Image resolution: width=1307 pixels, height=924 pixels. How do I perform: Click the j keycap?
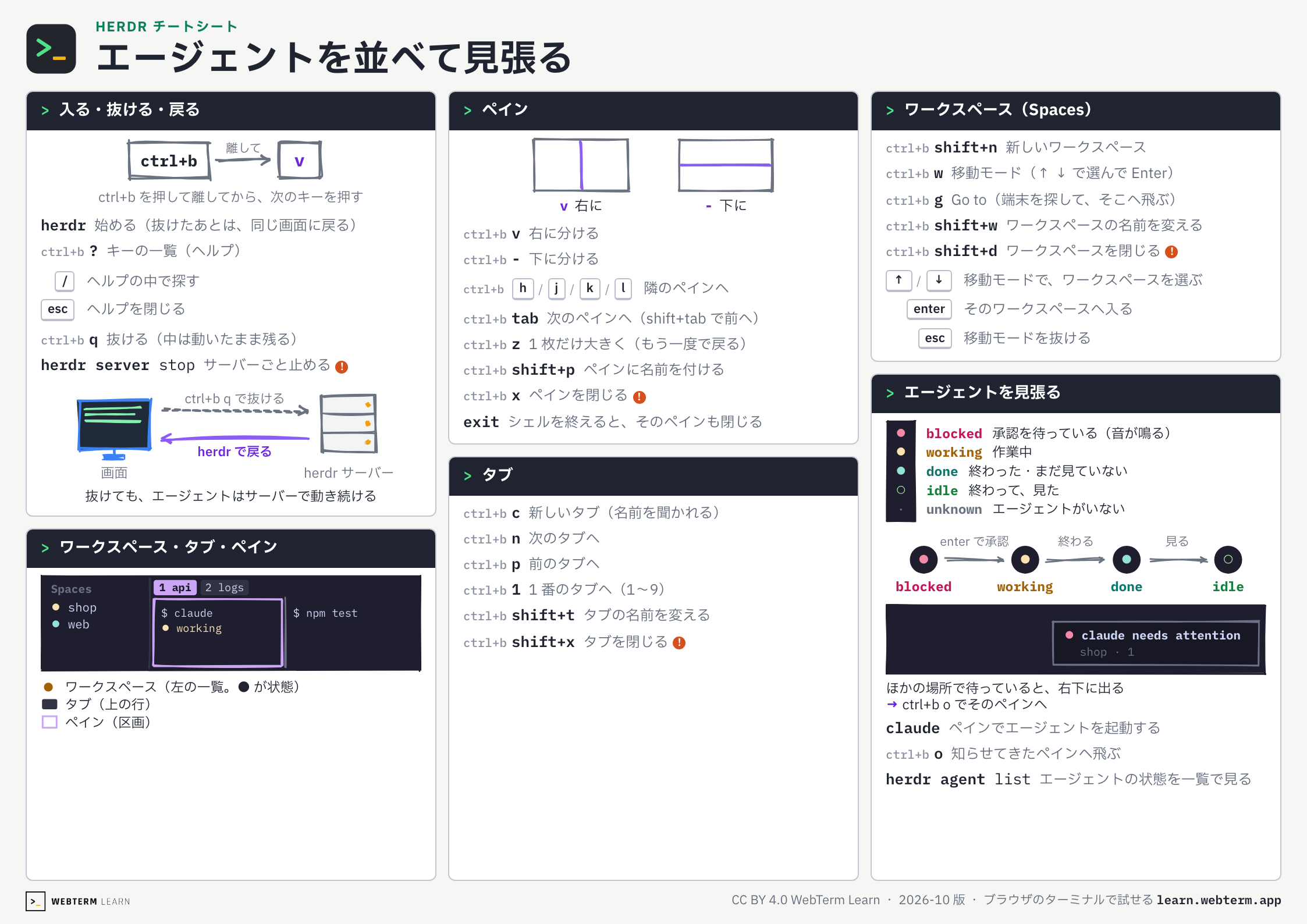click(557, 289)
